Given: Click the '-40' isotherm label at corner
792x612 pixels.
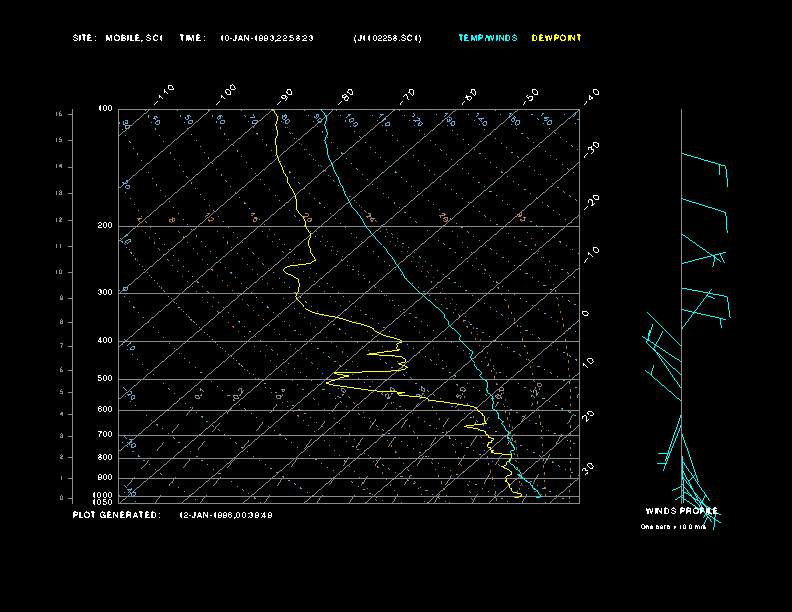Looking at the screenshot, I should coord(591,96).
